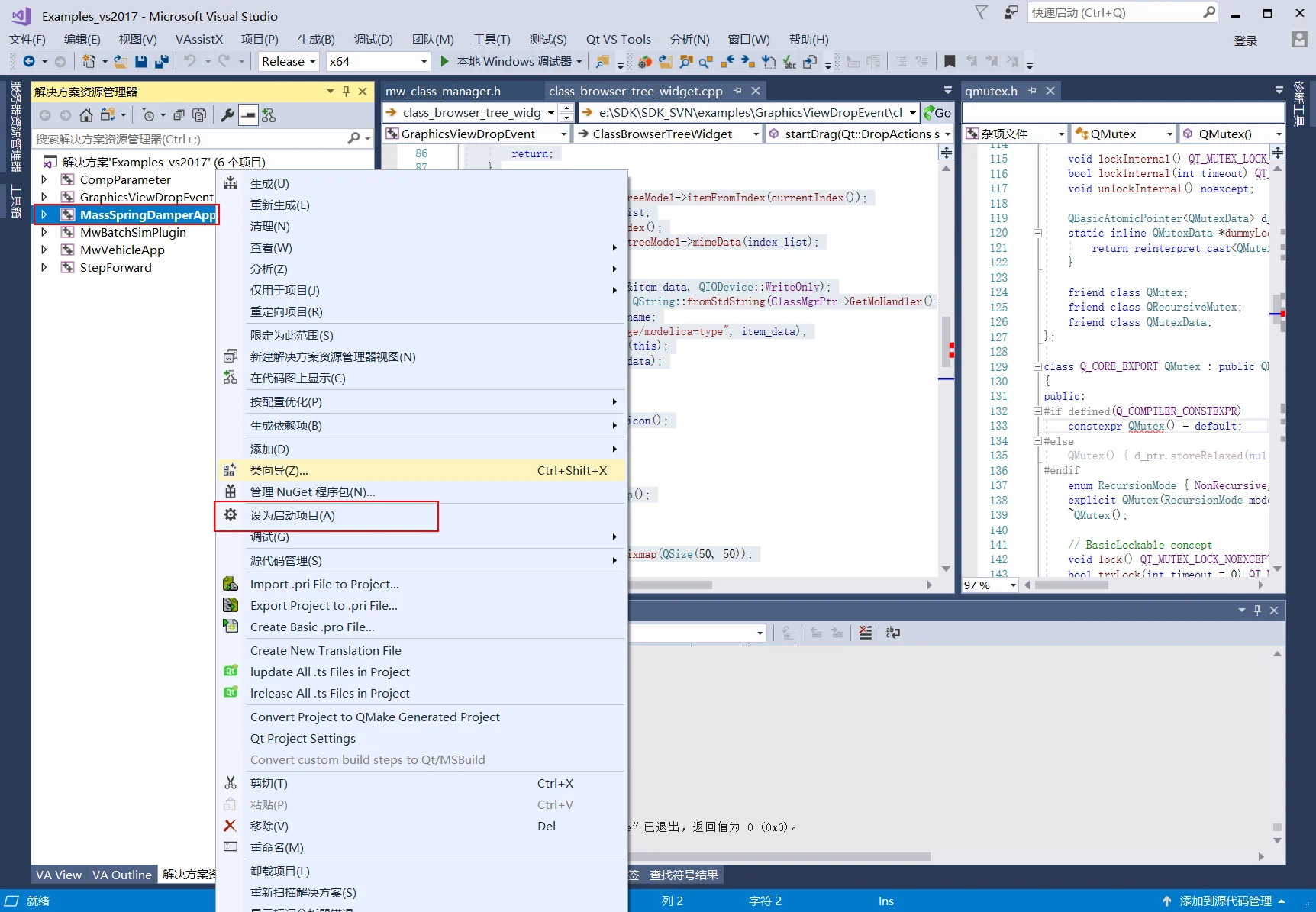Click the Find in Files icon
The image size is (1316, 912).
(x=602, y=62)
